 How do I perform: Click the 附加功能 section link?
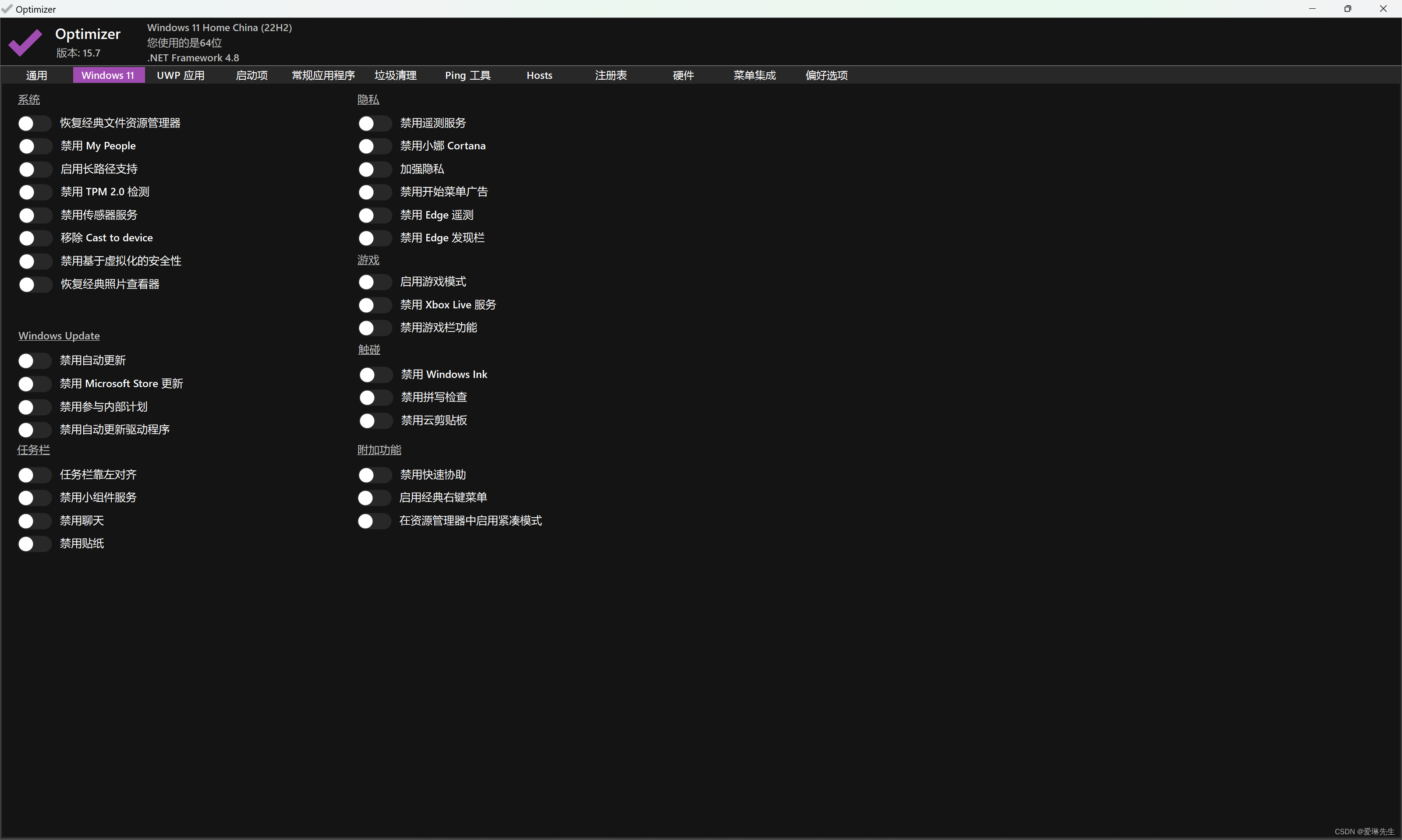[379, 449]
